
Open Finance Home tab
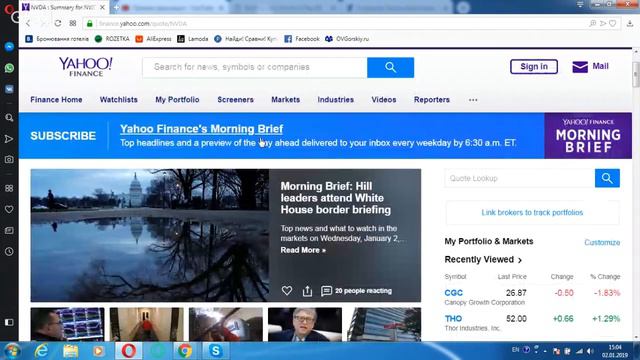point(56,100)
